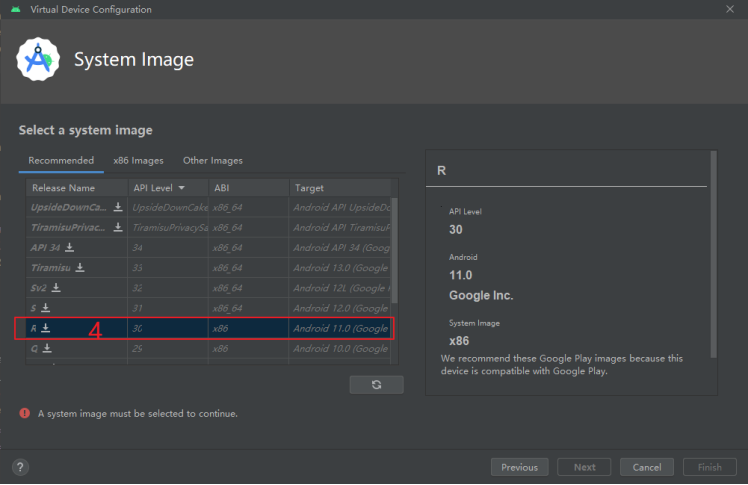
Task: Click the red error icon
Action: click(24, 413)
